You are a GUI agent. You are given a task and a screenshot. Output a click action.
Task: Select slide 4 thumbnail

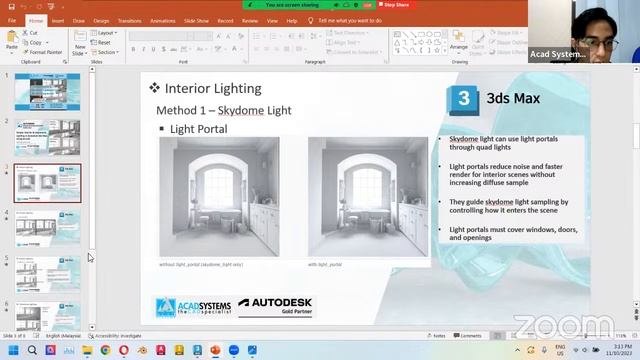[48, 229]
